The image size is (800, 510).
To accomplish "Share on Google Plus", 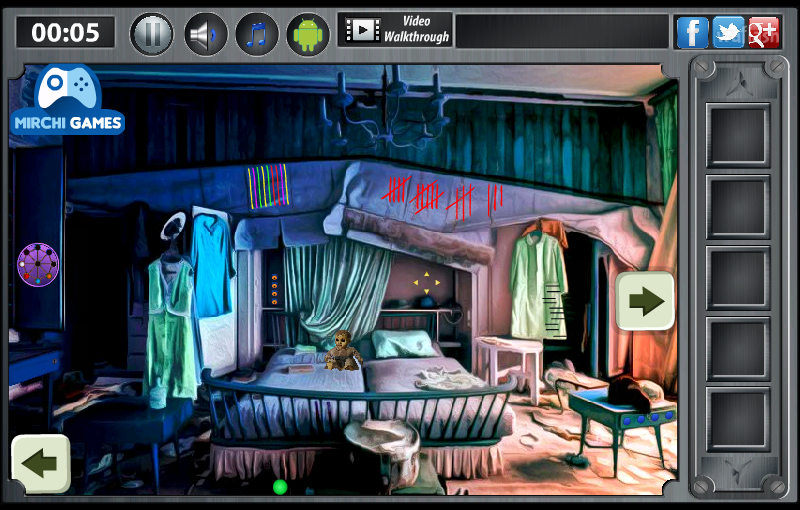I will (x=764, y=32).
